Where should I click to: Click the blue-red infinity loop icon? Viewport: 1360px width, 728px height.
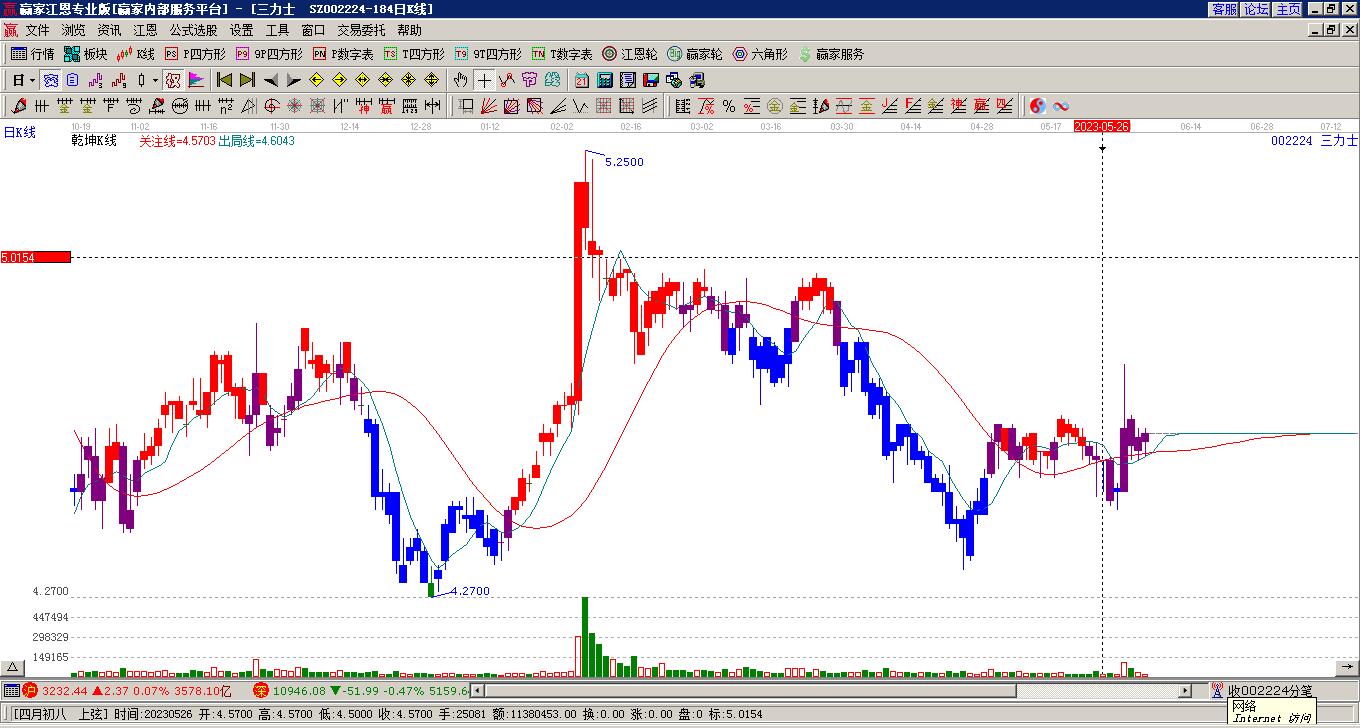1061,106
